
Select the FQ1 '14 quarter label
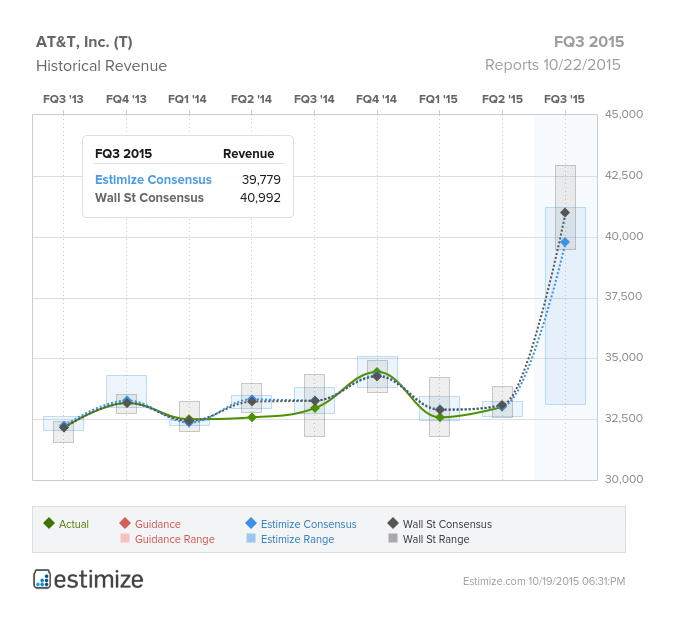point(187,99)
